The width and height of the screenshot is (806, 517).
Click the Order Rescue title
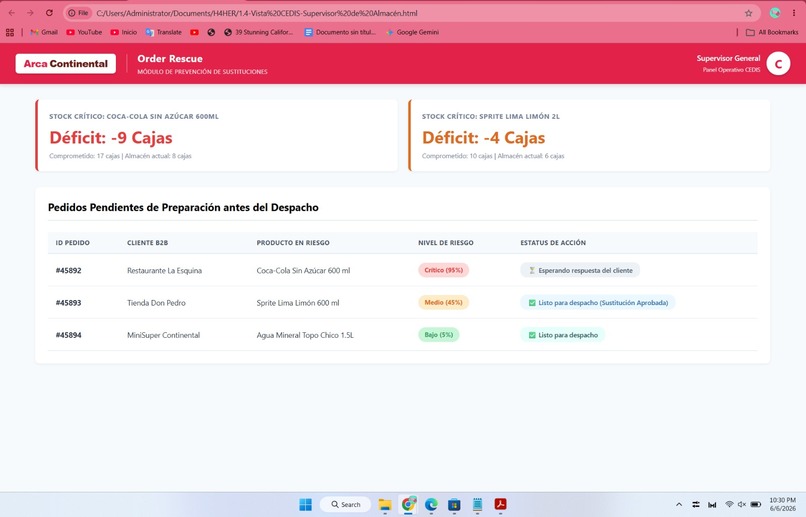[x=170, y=59]
